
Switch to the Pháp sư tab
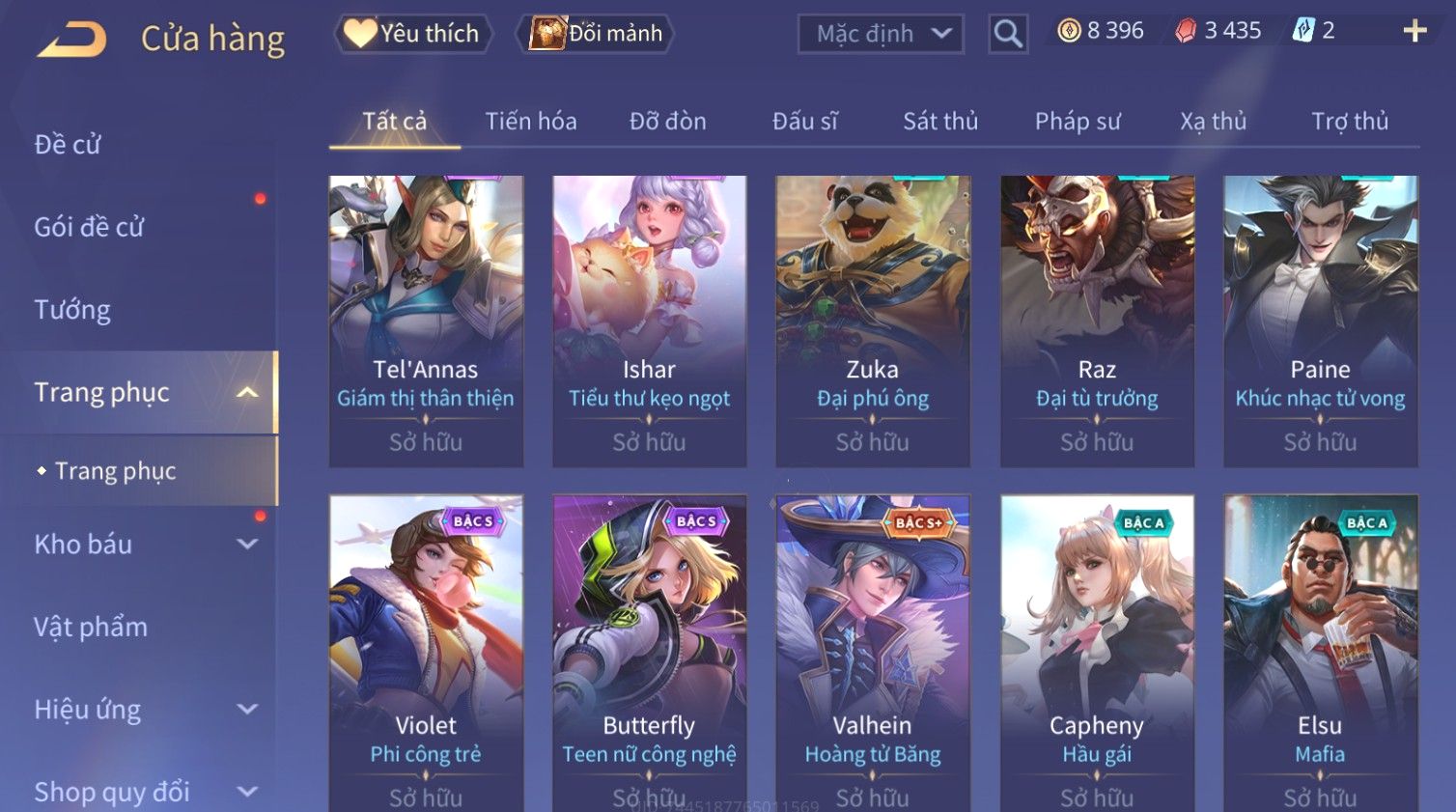click(x=1078, y=122)
